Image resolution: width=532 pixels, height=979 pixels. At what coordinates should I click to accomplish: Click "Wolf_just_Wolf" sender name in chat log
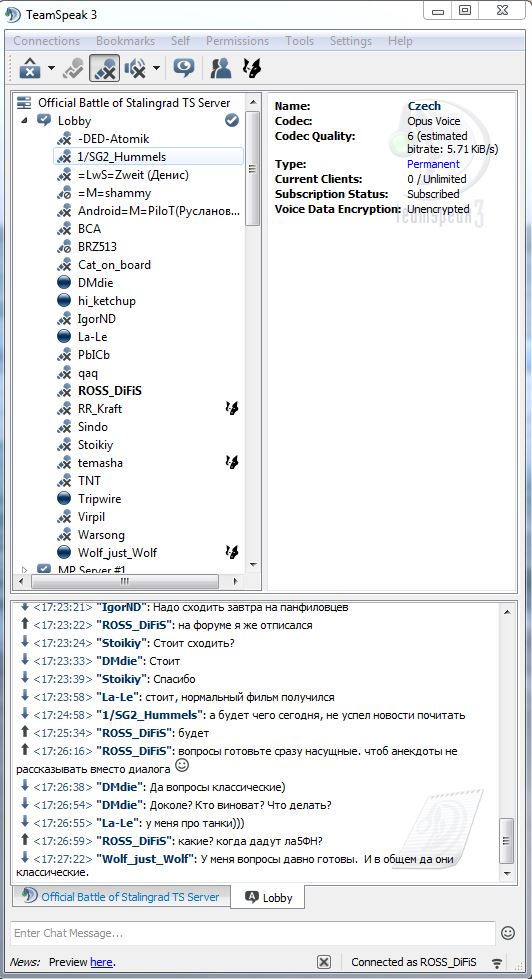[x=146, y=859]
